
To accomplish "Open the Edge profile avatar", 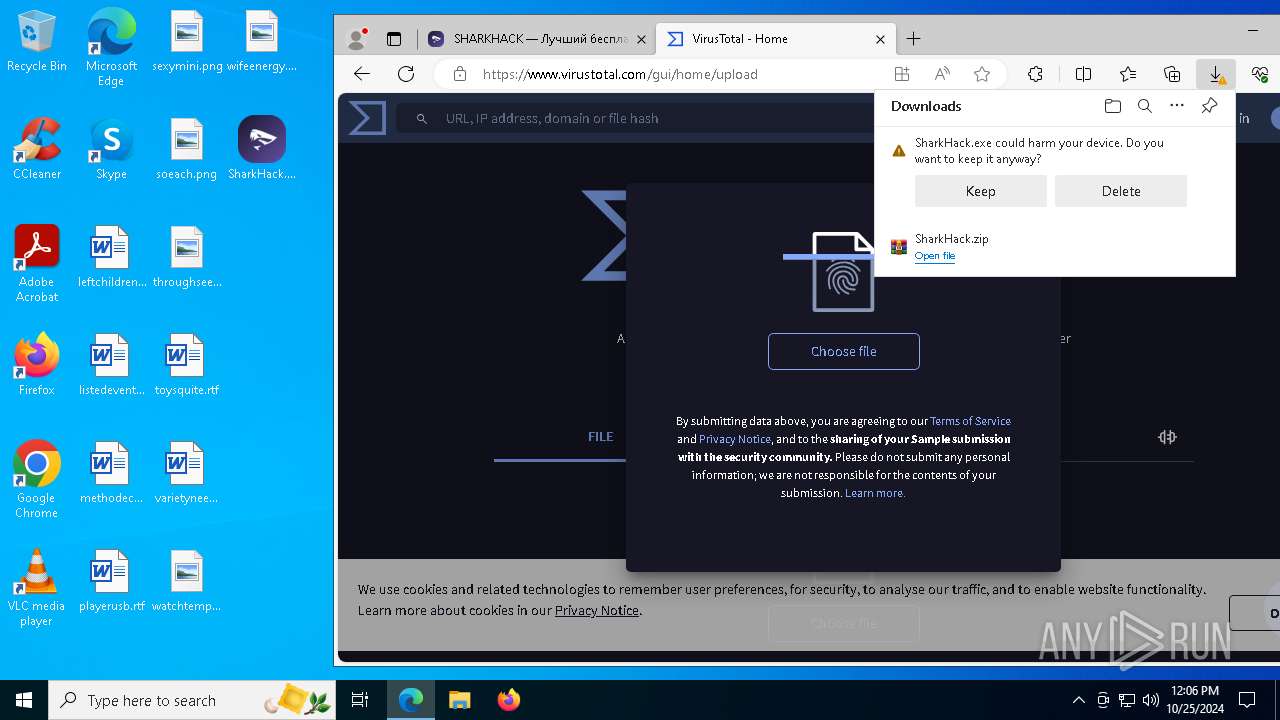I will click(356, 39).
